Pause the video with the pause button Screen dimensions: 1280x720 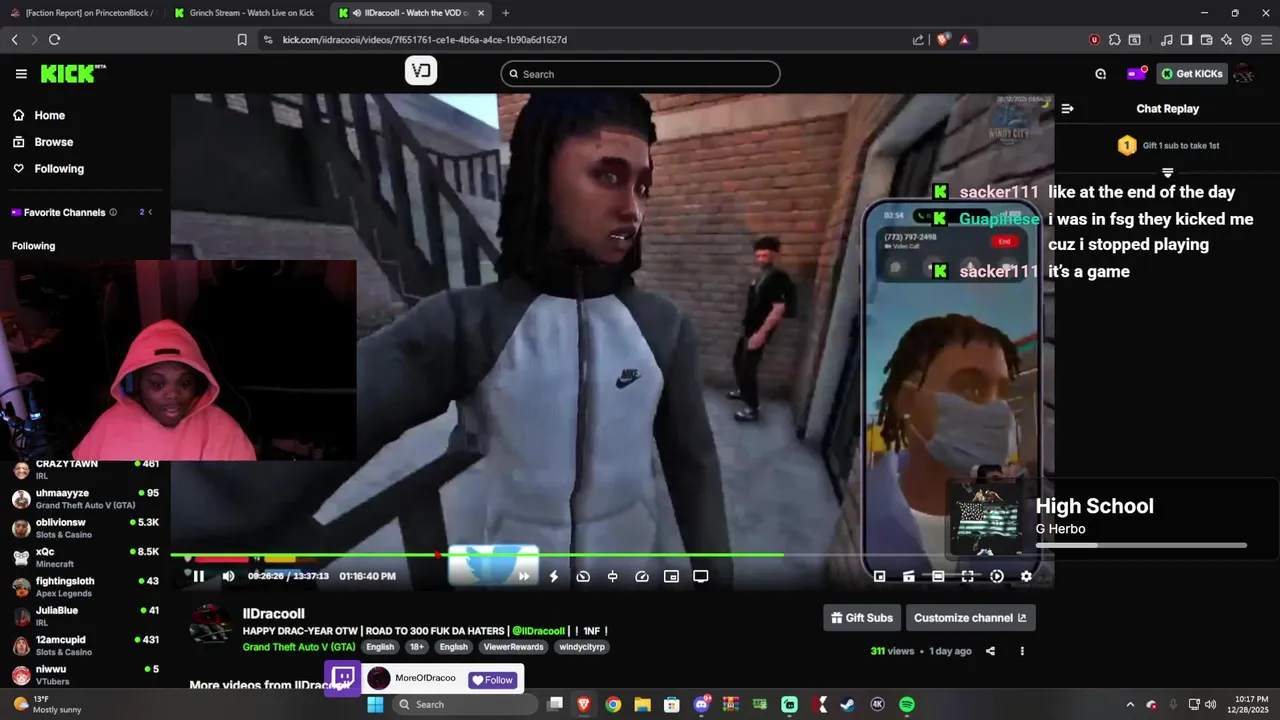(198, 576)
